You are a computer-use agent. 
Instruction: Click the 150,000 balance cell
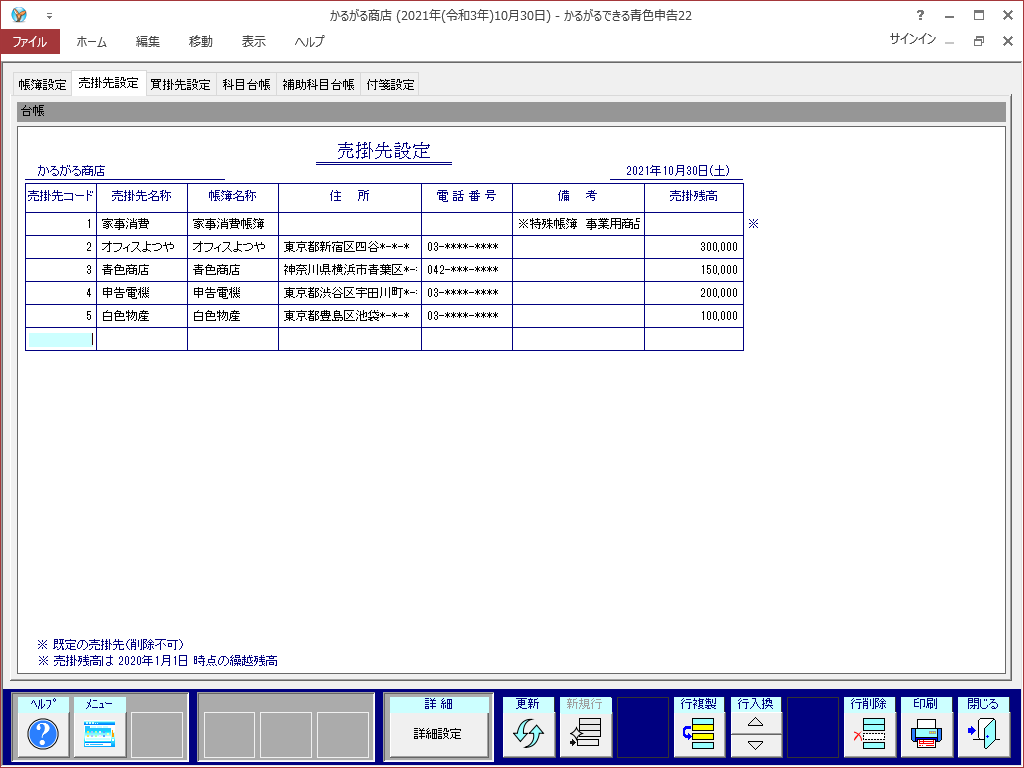tap(694, 270)
